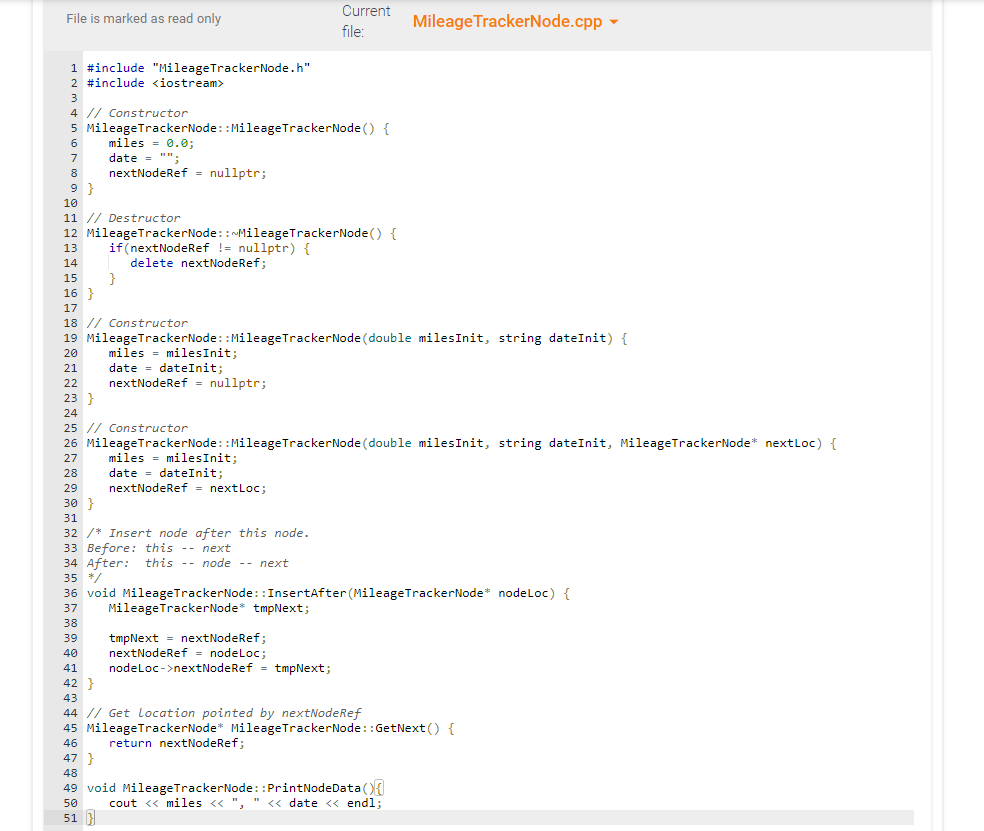Click the 'Current file:' label
984x831 pixels.
point(365,21)
